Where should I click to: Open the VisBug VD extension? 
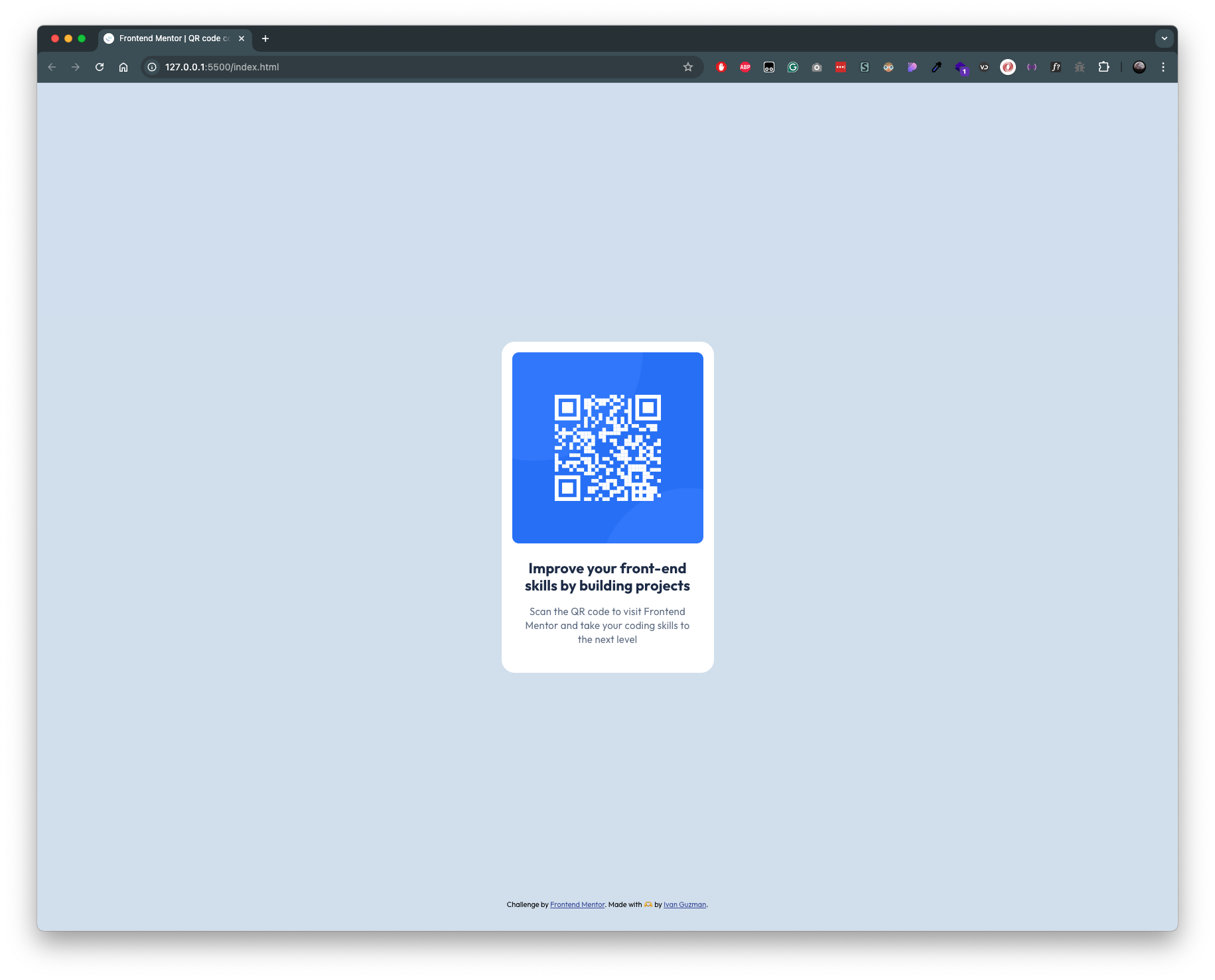point(984,67)
